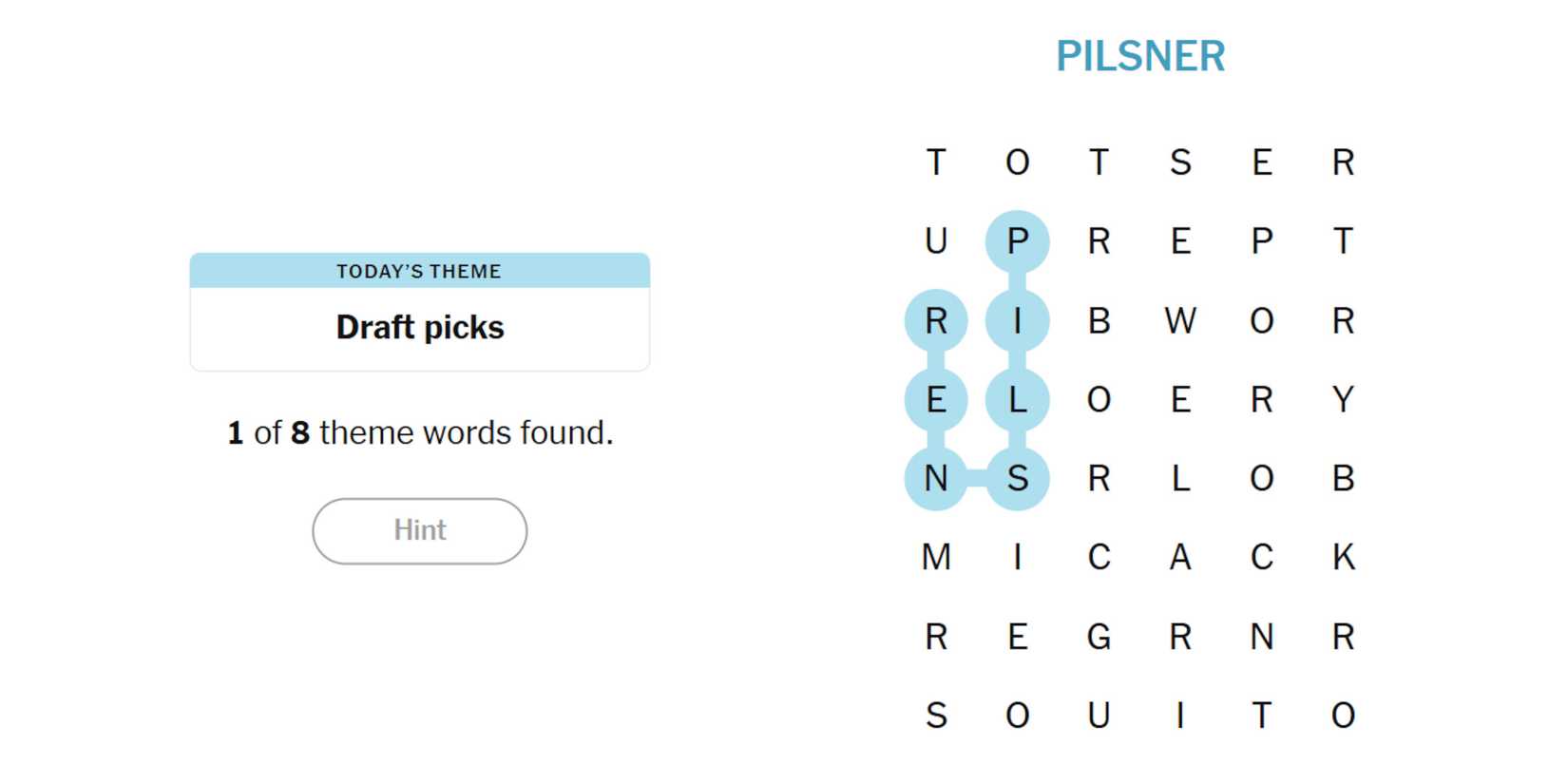
Task: Click the Hint button
Action: (419, 530)
